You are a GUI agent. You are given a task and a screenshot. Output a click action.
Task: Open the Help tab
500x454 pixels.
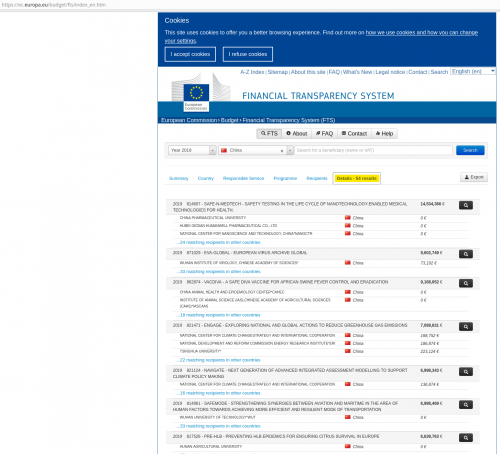click(x=384, y=134)
